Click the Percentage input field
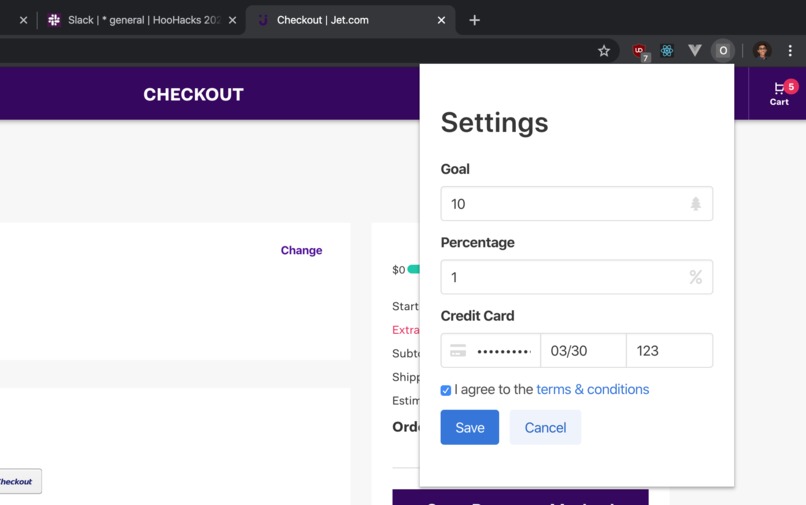 576,277
